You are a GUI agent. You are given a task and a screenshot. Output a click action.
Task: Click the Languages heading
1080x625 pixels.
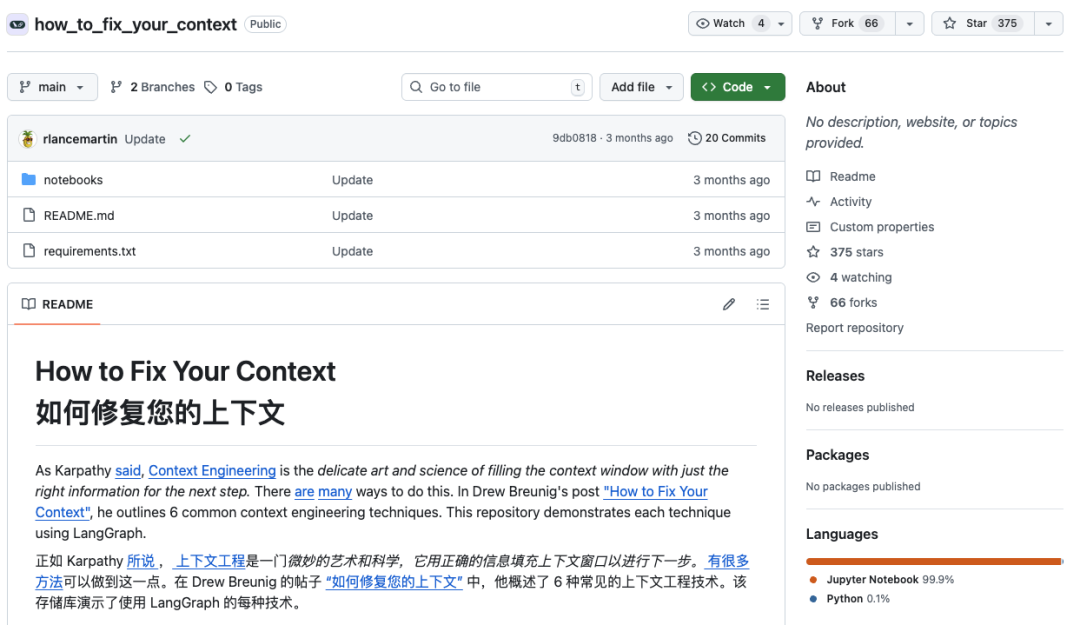[x=842, y=534]
